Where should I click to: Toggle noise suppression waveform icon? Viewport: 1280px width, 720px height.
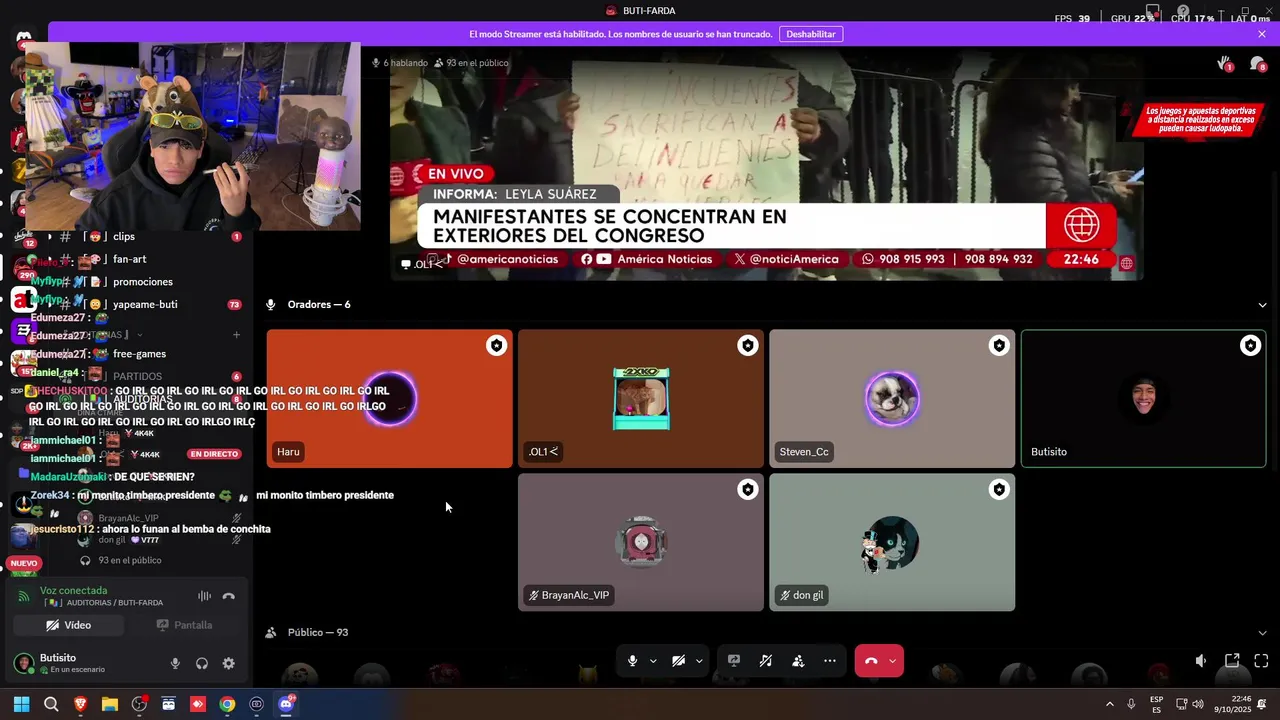204,596
